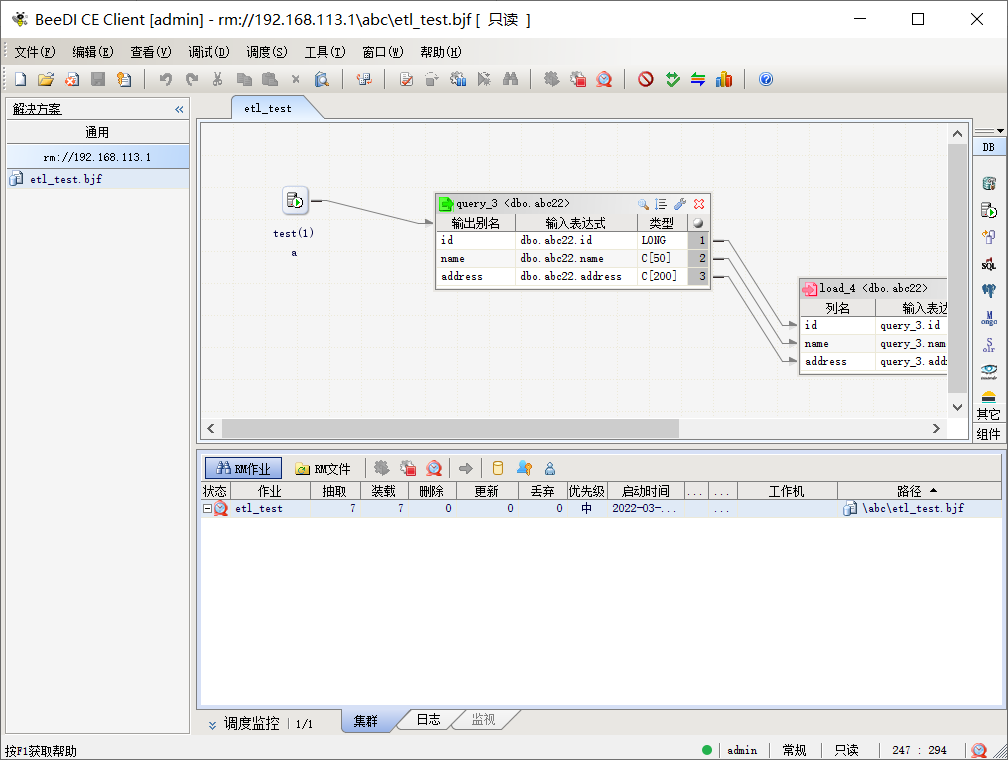Click the RM文件 button
1008x760 pixels.
[x=323, y=468]
